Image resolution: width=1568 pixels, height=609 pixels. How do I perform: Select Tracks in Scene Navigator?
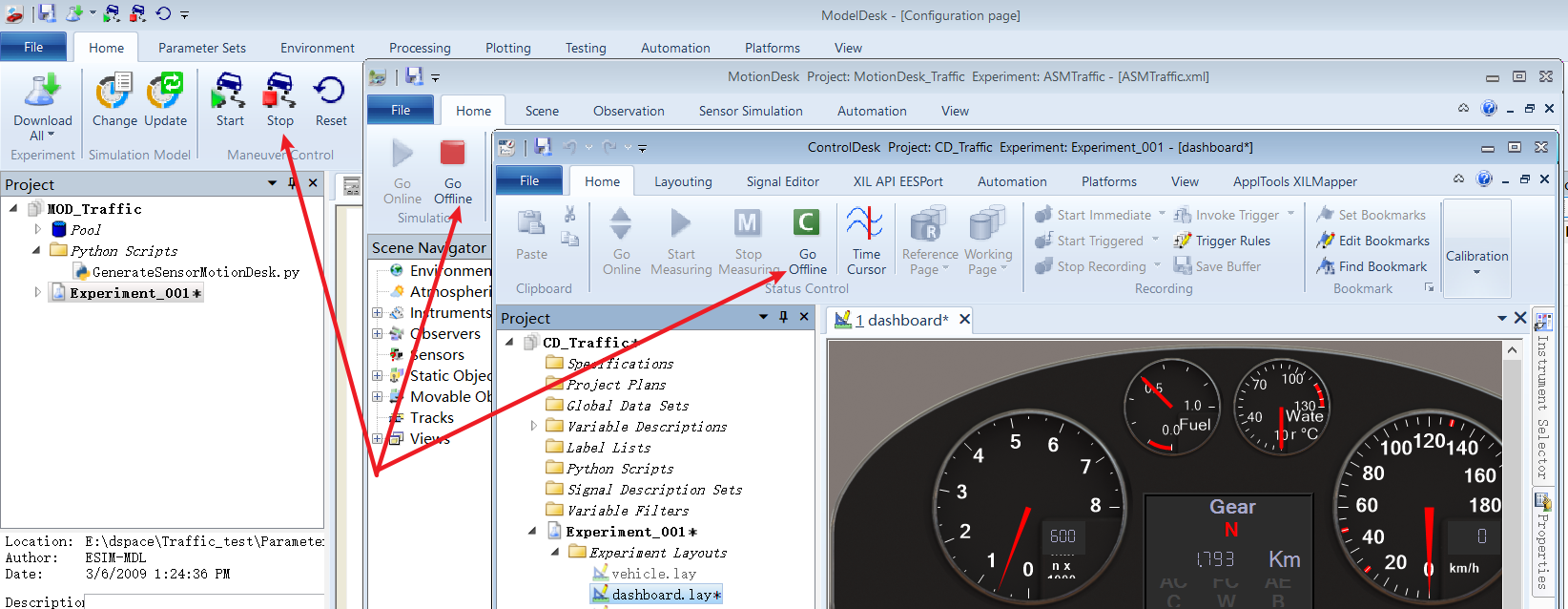[432, 417]
